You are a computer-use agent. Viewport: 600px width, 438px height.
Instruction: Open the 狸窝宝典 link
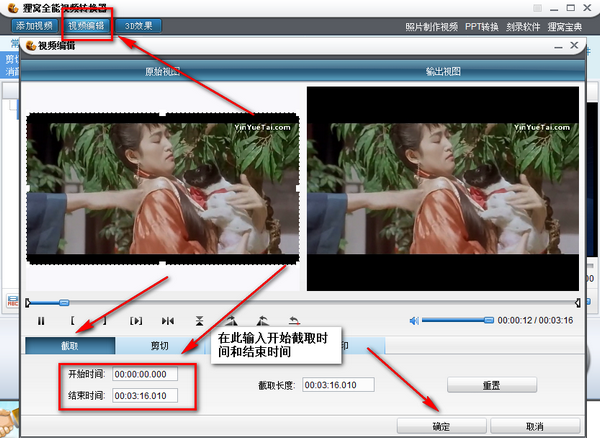[565, 27]
